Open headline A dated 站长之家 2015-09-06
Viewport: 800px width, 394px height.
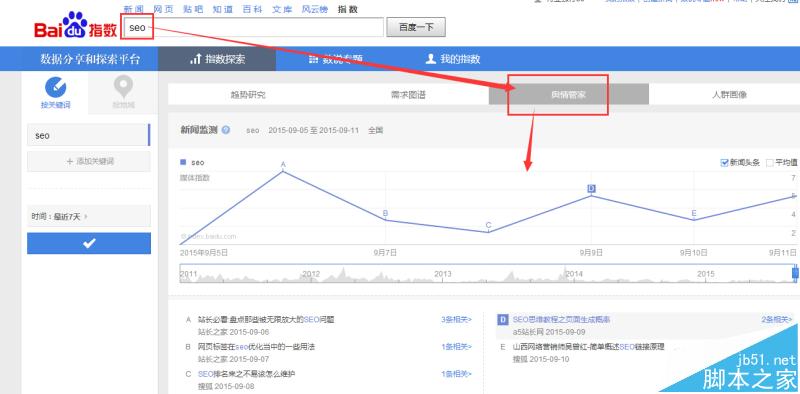[266, 319]
